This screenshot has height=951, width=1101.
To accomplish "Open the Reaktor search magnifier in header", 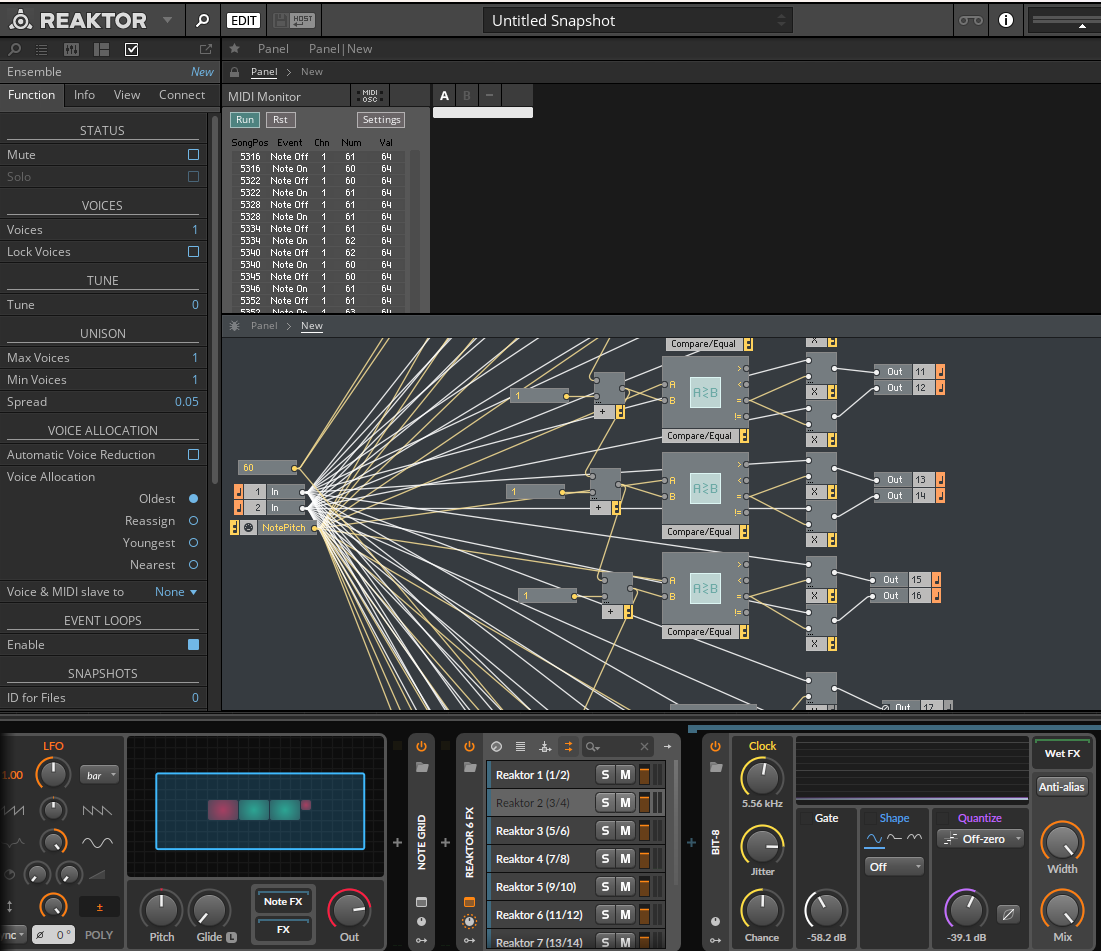I will pos(202,20).
